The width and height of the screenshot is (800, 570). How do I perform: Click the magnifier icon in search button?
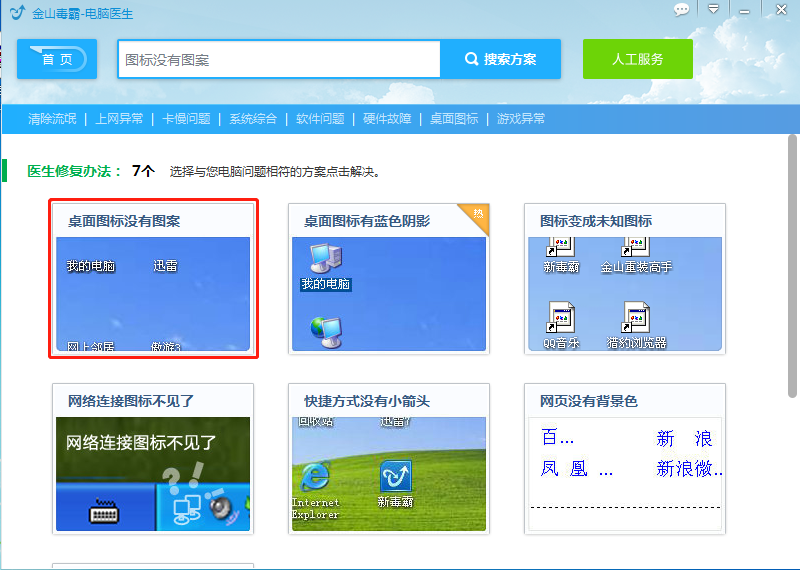471,59
